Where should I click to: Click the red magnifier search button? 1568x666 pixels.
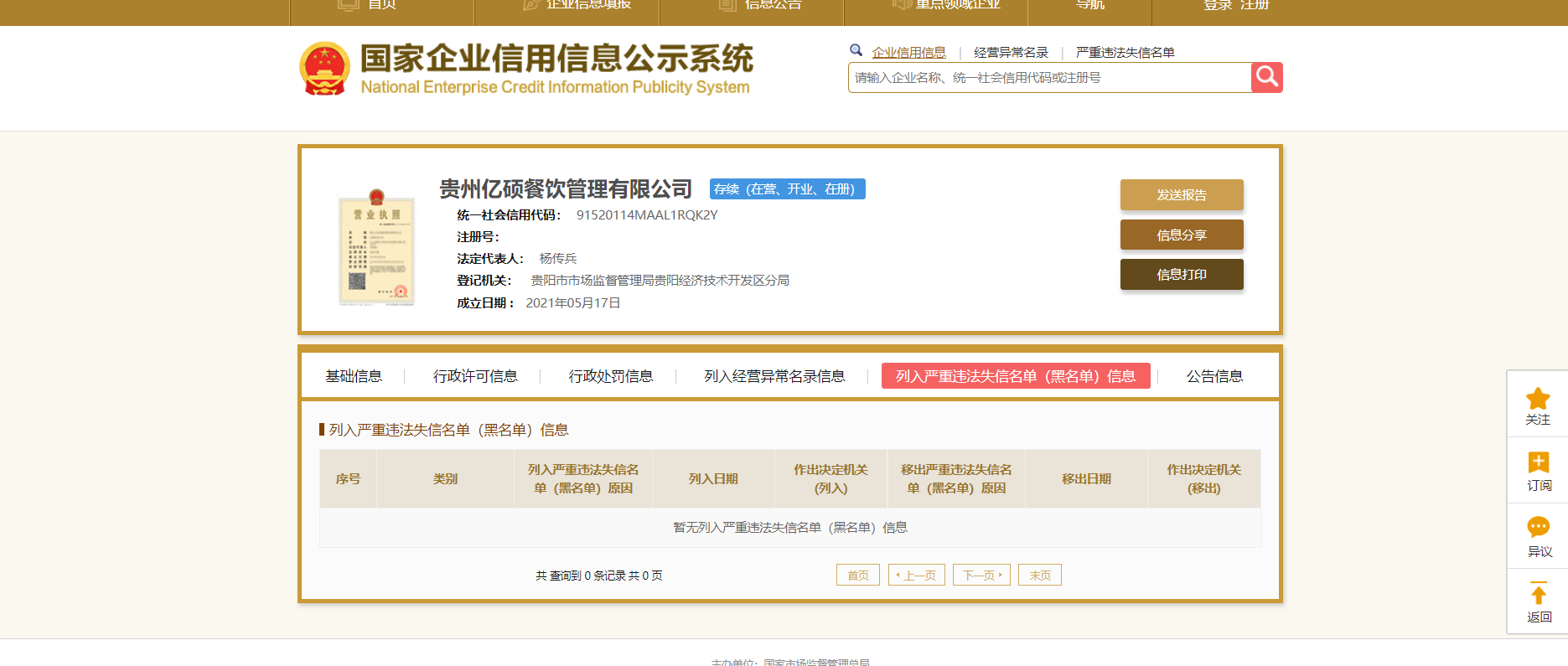[1267, 78]
